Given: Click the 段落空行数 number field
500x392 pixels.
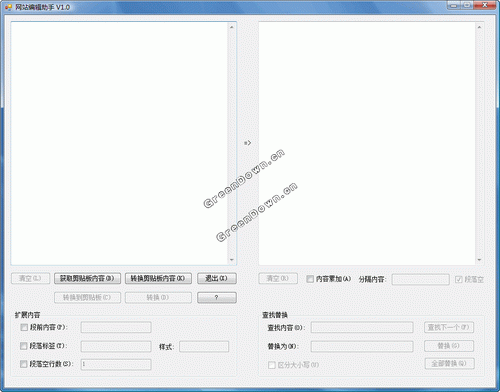Looking at the screenshot, I should coord(116,364).
